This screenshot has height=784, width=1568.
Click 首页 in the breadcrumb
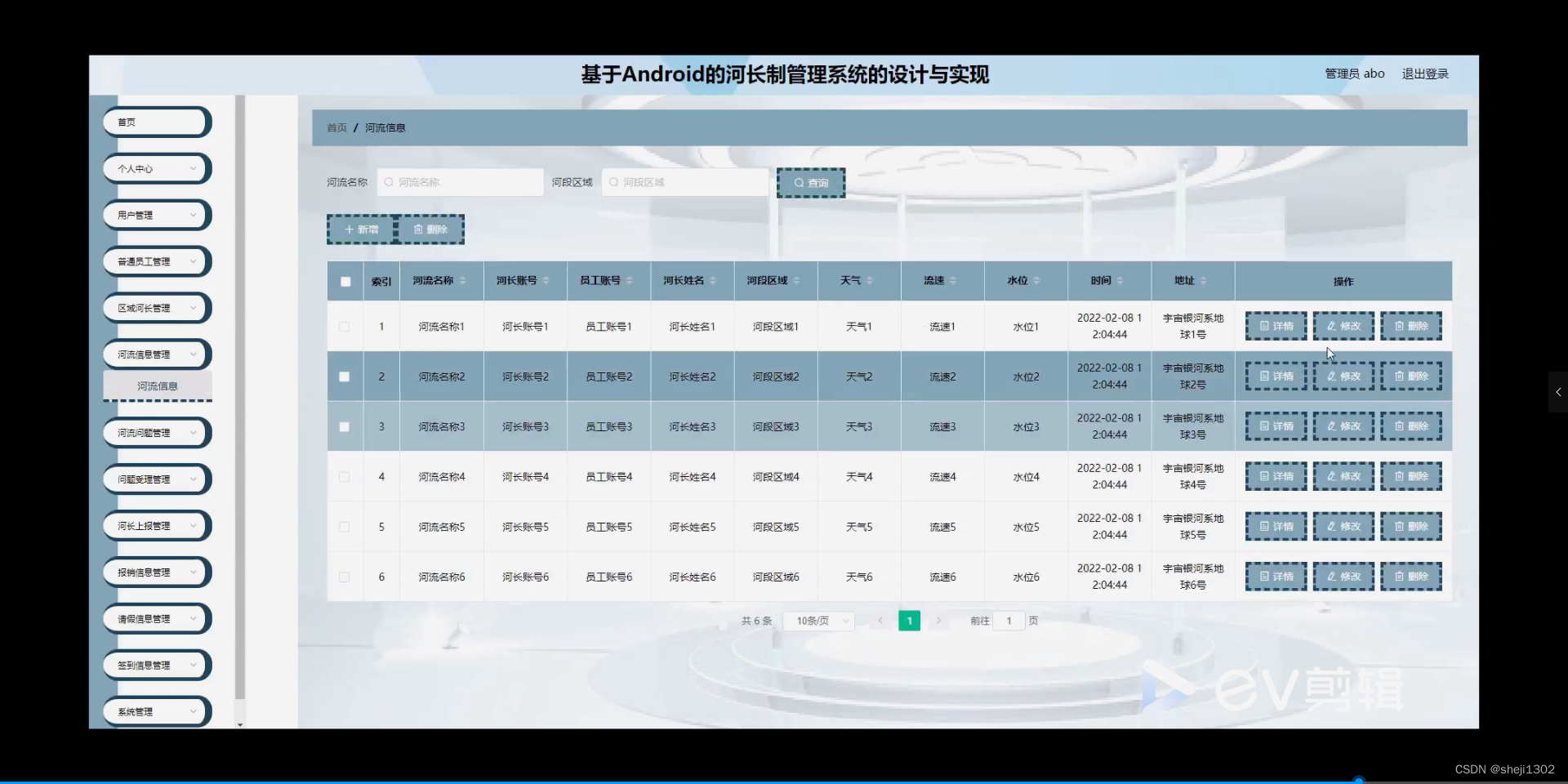(x=336, y=127)
